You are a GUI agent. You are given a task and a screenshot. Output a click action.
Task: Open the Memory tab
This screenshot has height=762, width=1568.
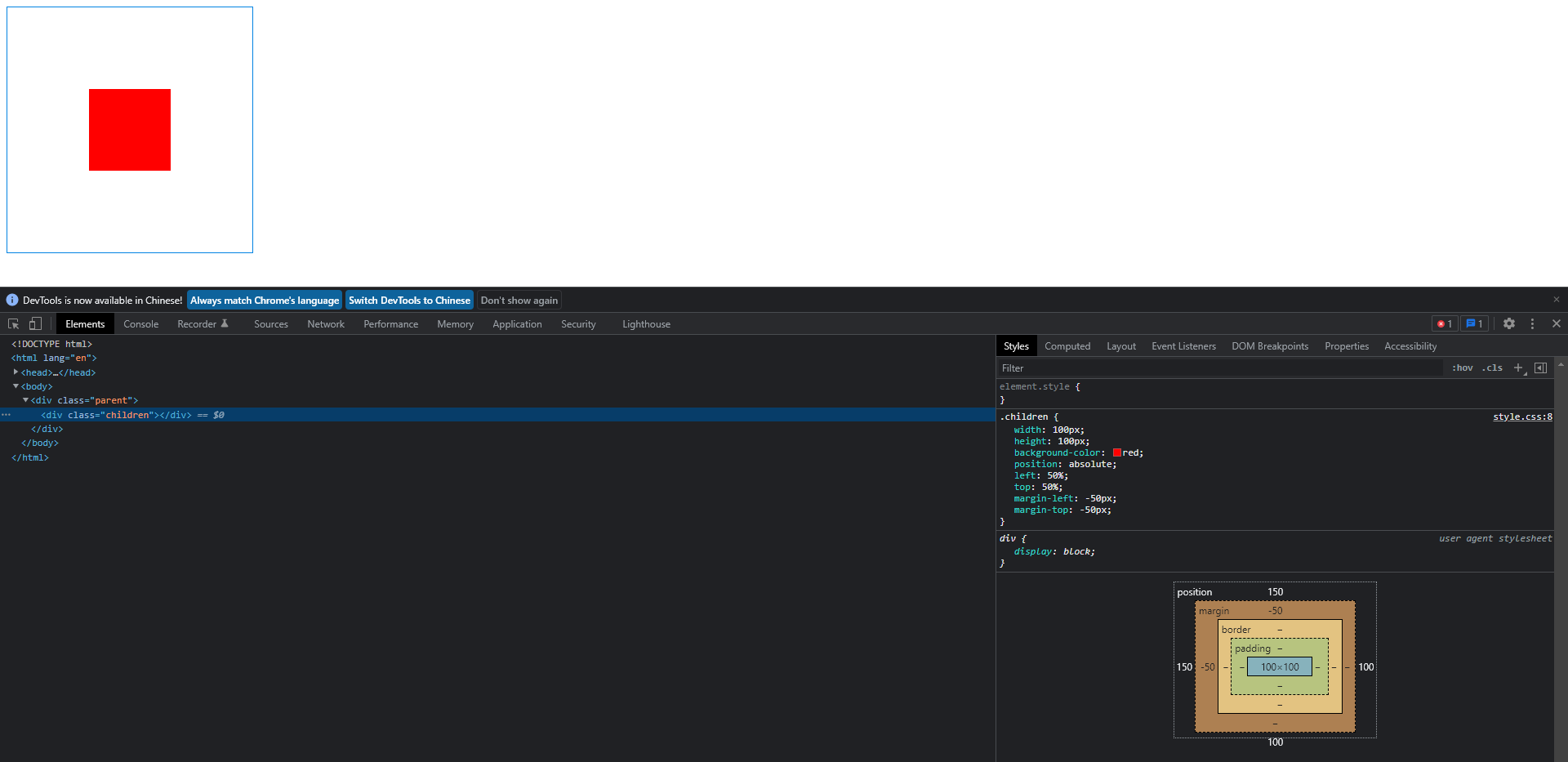click(456, 324)
